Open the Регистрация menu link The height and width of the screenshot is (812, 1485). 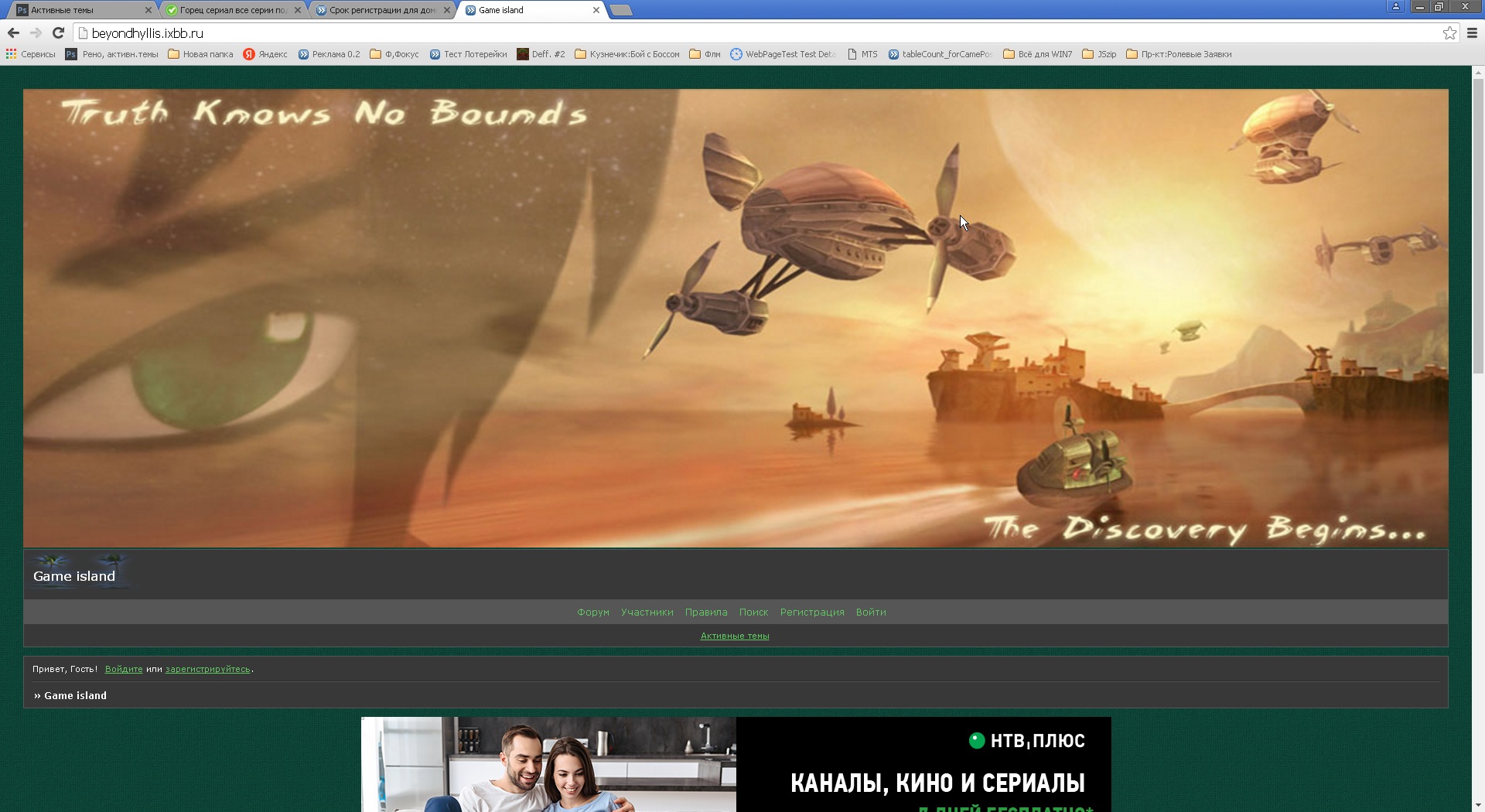pos(812,612)
